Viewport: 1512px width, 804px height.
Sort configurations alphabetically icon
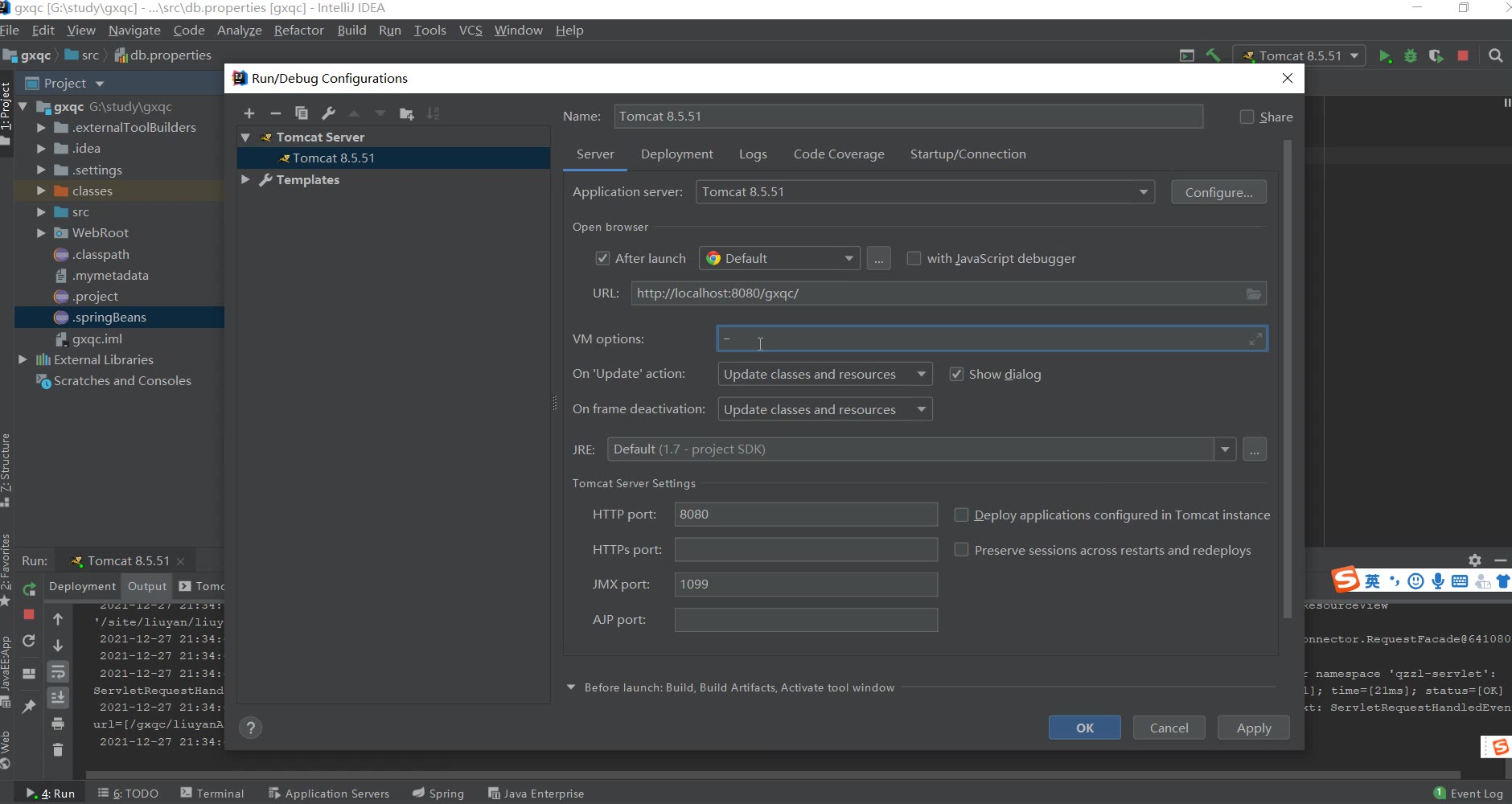(x=433, y=113)
